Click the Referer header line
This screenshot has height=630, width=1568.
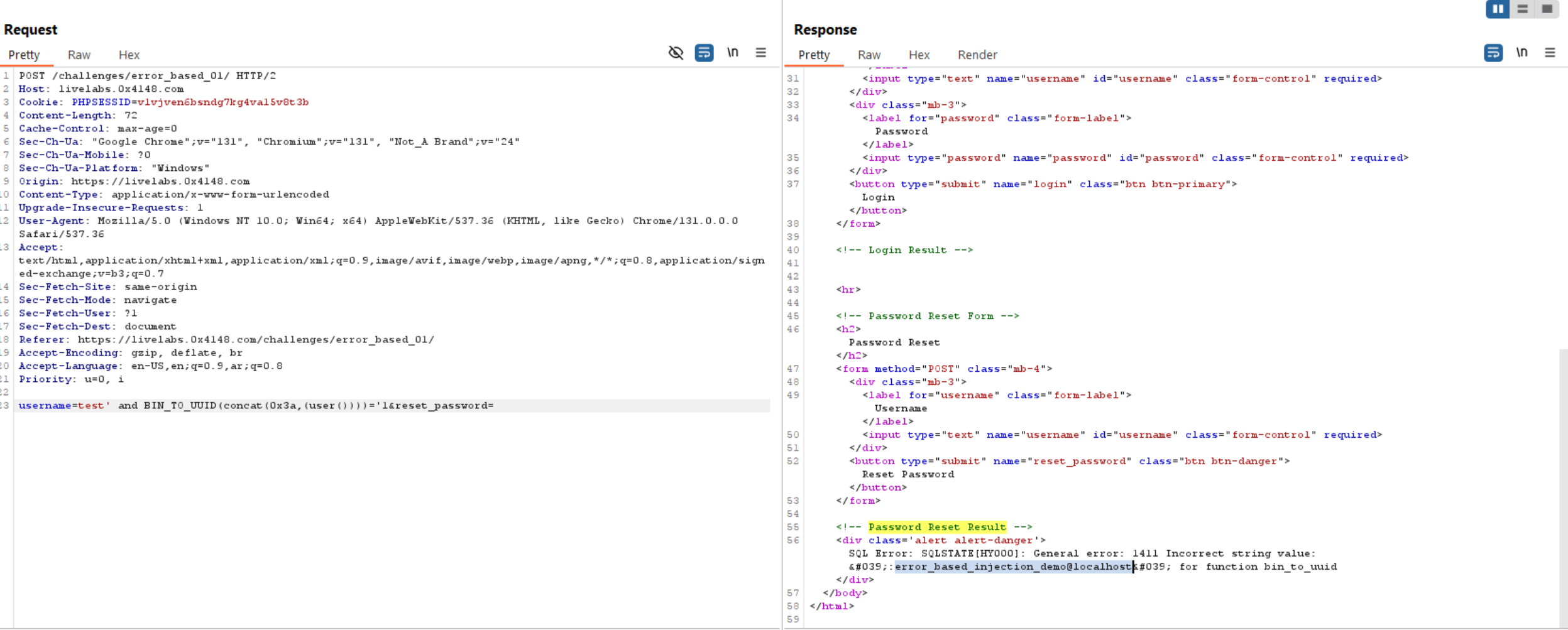226,340
